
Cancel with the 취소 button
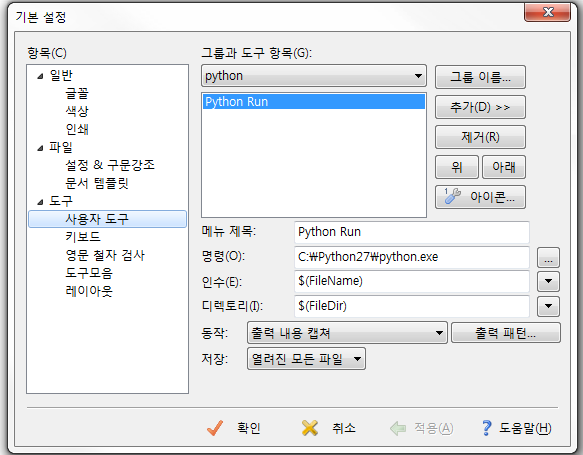coord(329,428)
